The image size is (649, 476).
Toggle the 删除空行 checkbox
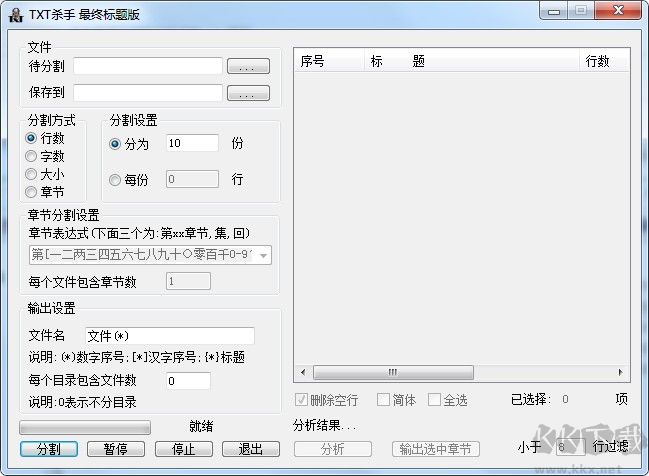tap(301, 400)
